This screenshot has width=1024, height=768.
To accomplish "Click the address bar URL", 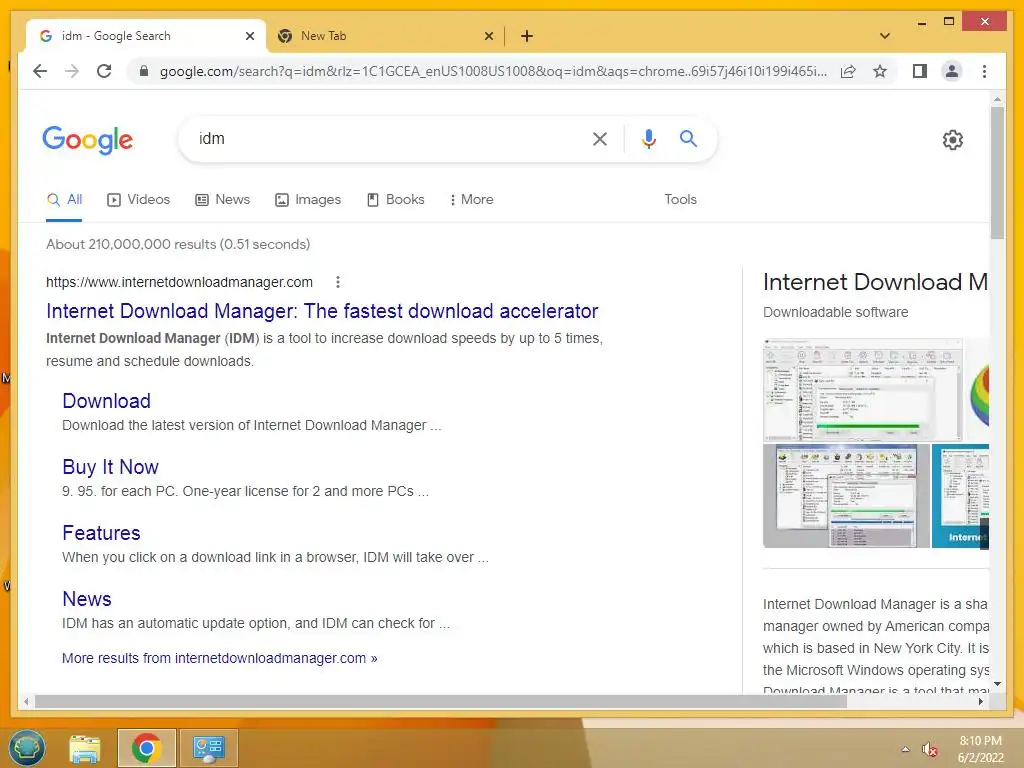I will click(x=493, y=71).
